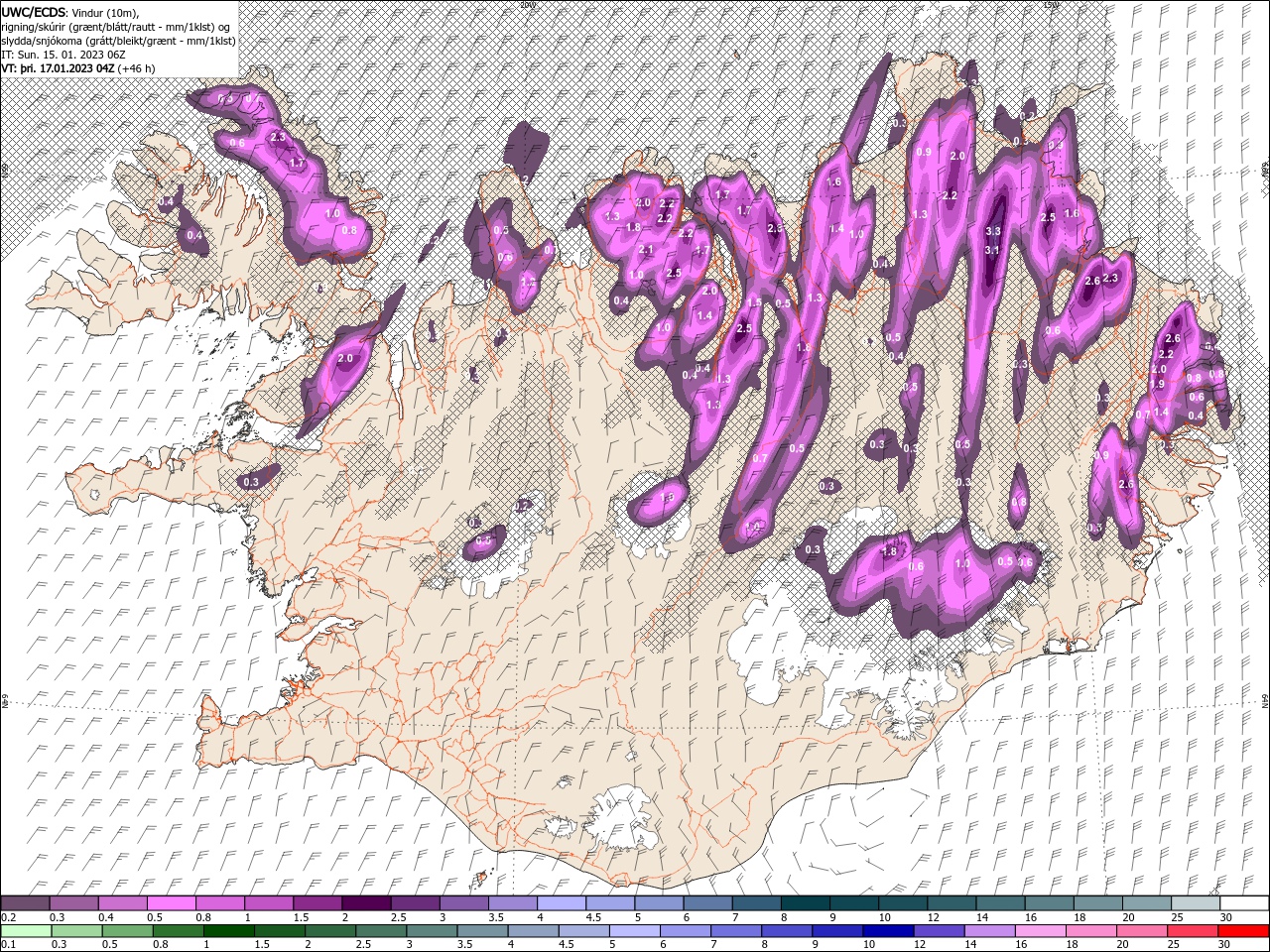
Task: Click the '4.5' label under the upper legend
Action: [593, 917]
